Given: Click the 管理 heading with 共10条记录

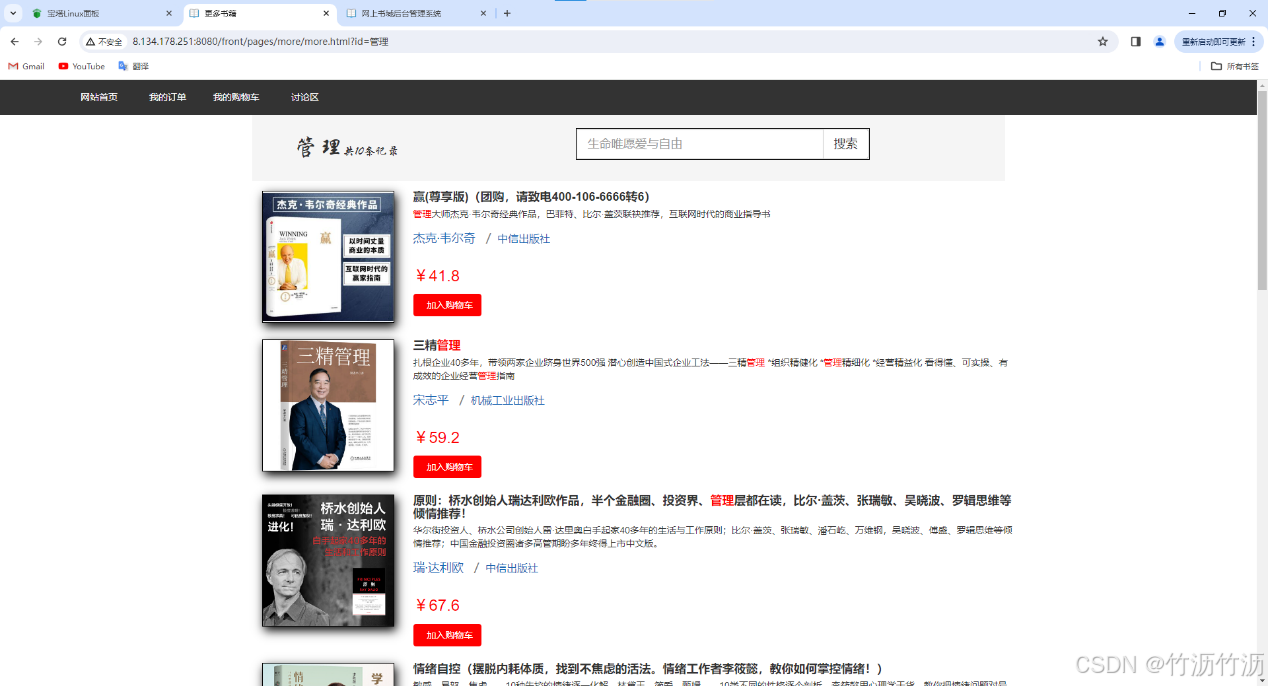Looking at the screenshot, I should pos(346,148).
